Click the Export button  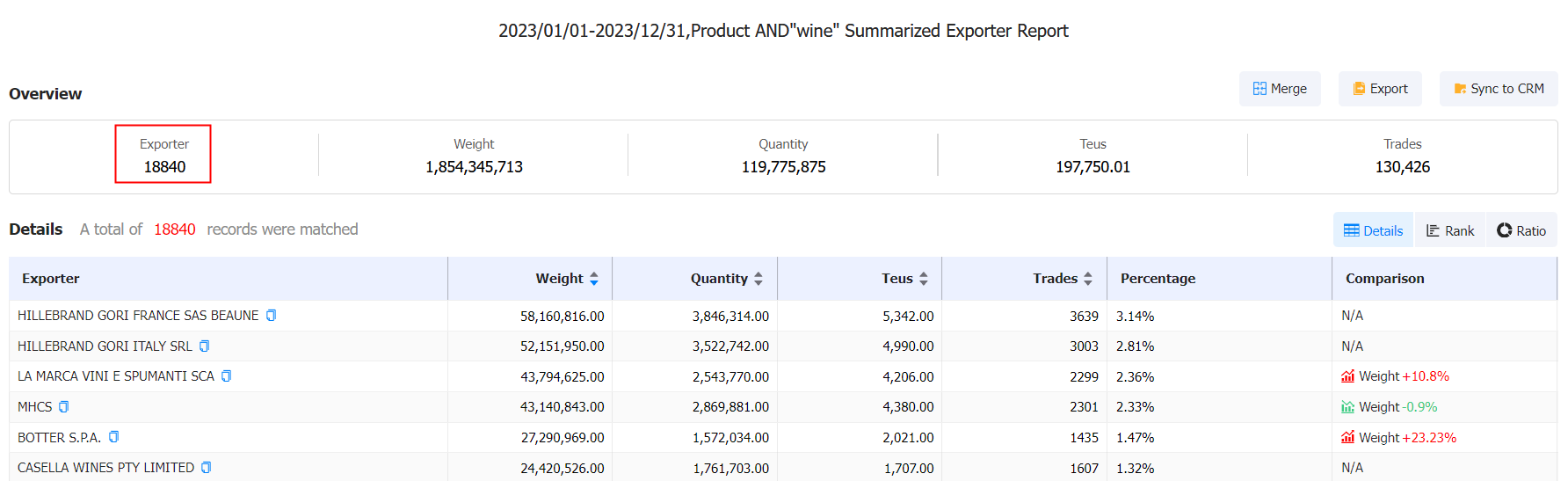click(x=1380, y=89)
